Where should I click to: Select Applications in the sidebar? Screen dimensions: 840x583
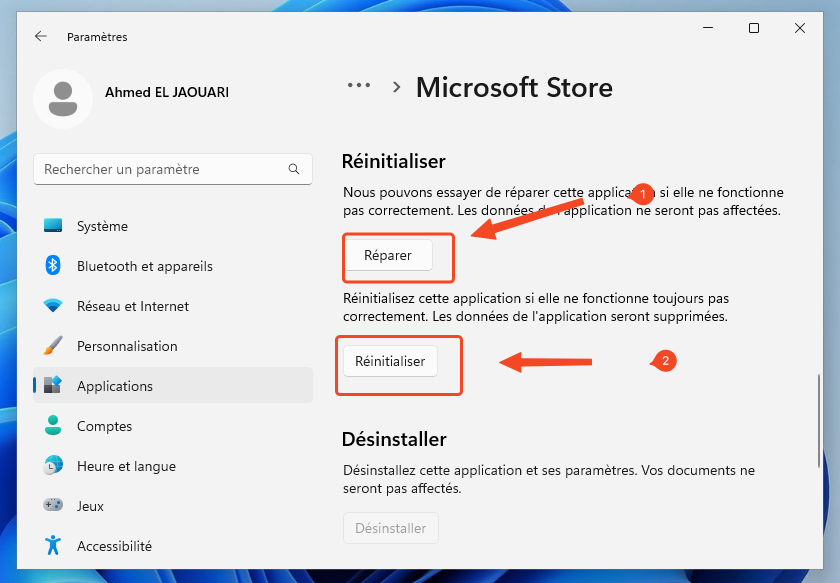coord(115,386)
